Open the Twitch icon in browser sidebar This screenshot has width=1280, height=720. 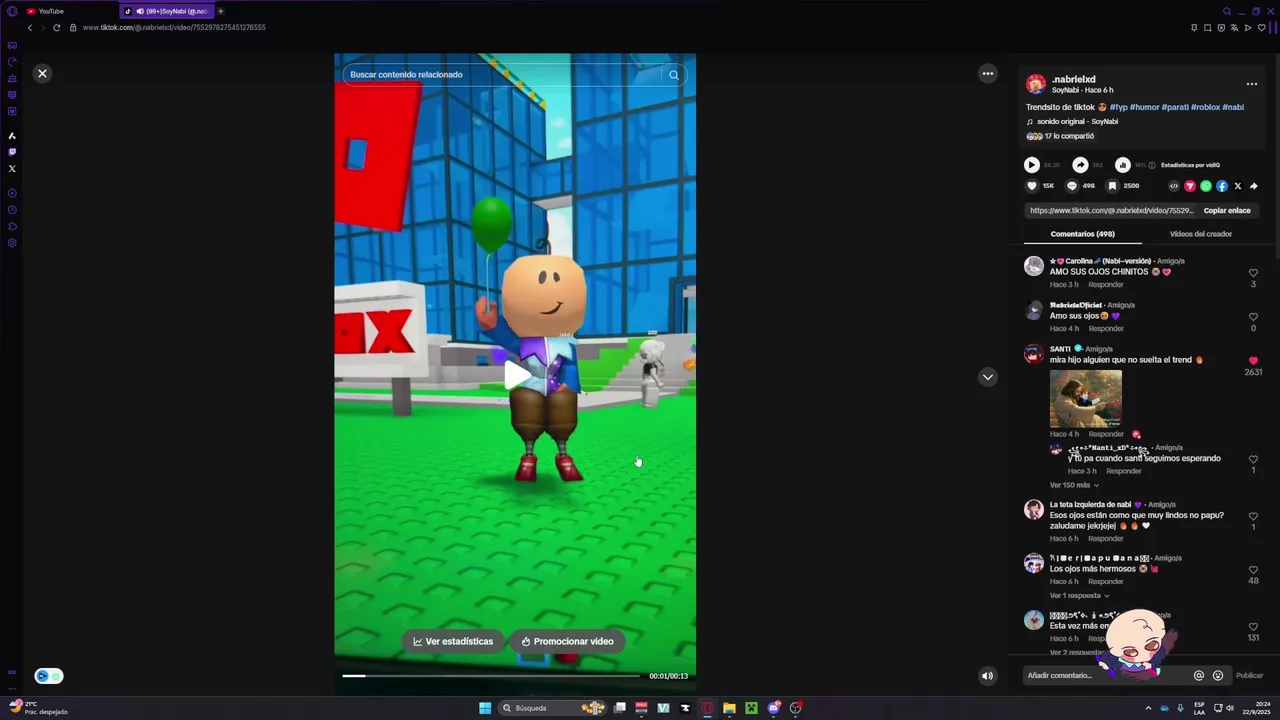(x=12, y=152)
